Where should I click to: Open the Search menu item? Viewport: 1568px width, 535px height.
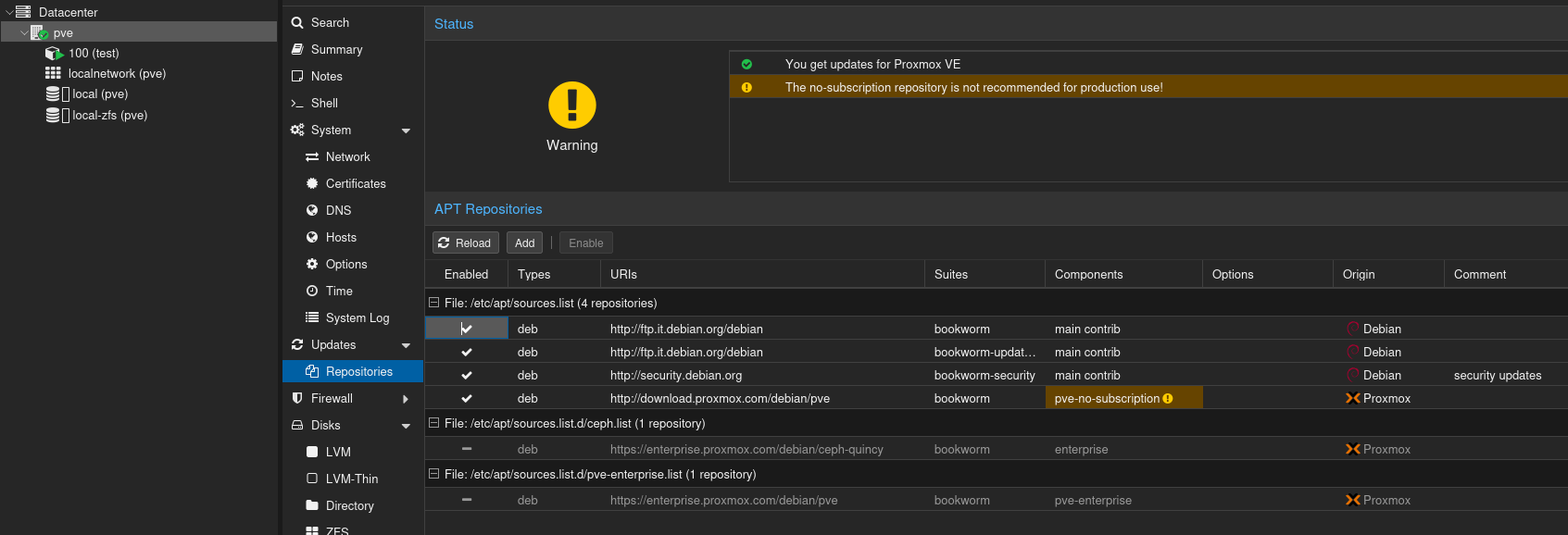coord(353,22)
